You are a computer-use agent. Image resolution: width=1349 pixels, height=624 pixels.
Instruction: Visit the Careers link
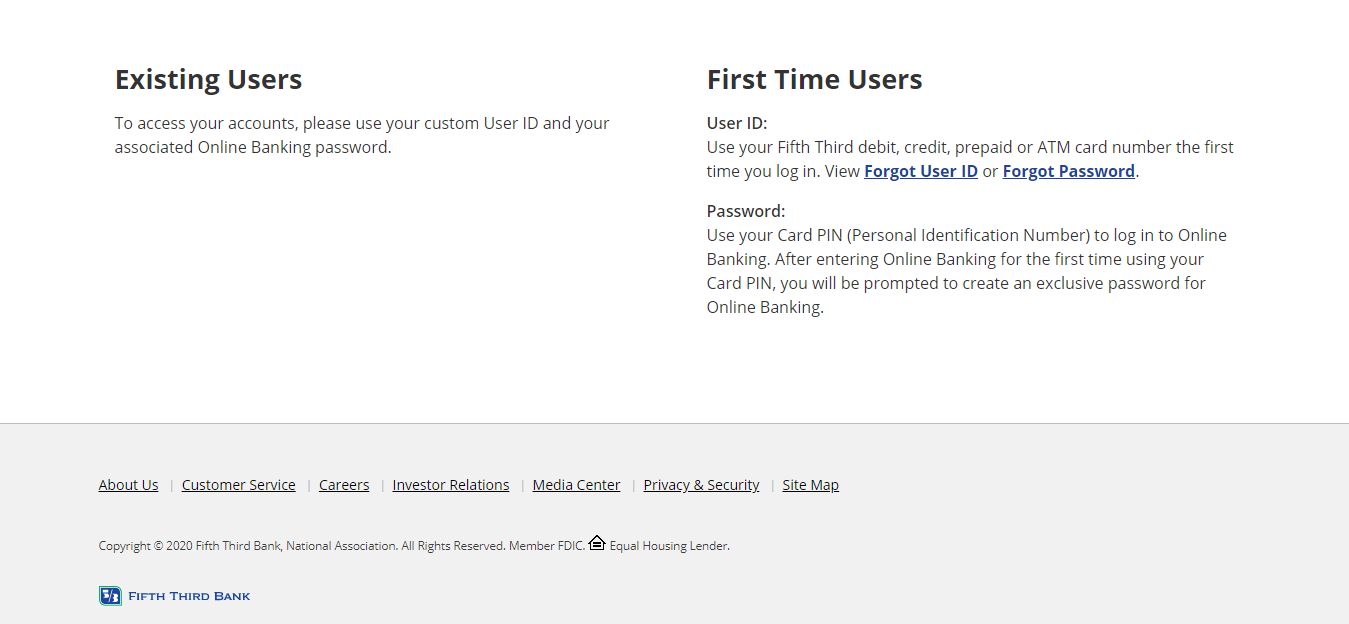(x=344, y=485)
